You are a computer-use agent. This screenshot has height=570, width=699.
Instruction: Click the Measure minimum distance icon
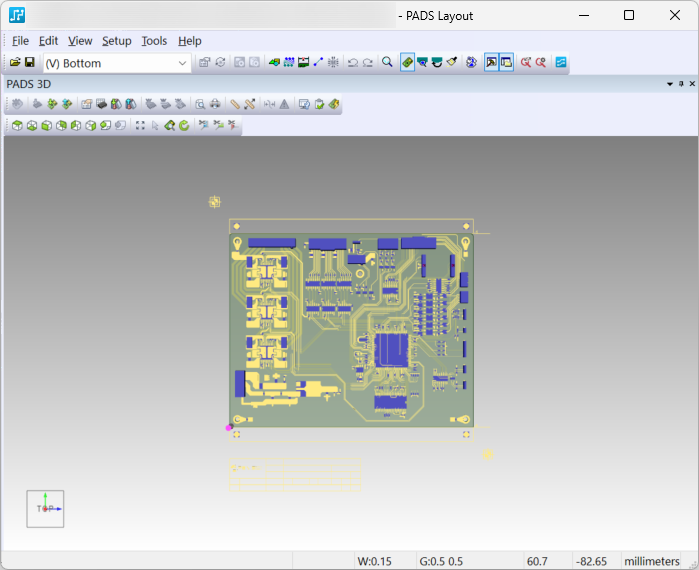click(250, 104)
